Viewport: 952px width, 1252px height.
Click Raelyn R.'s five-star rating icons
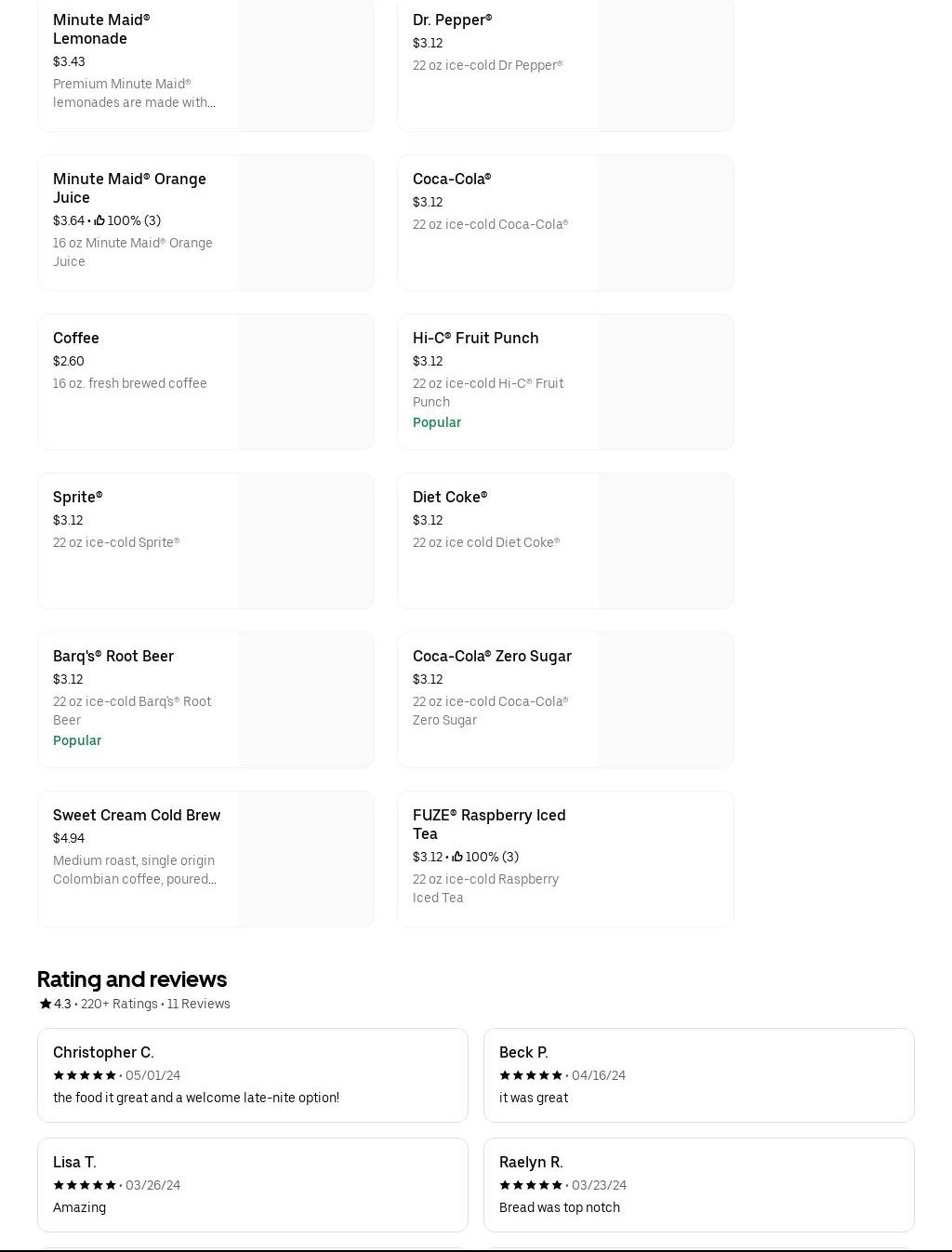point(531,1185)
